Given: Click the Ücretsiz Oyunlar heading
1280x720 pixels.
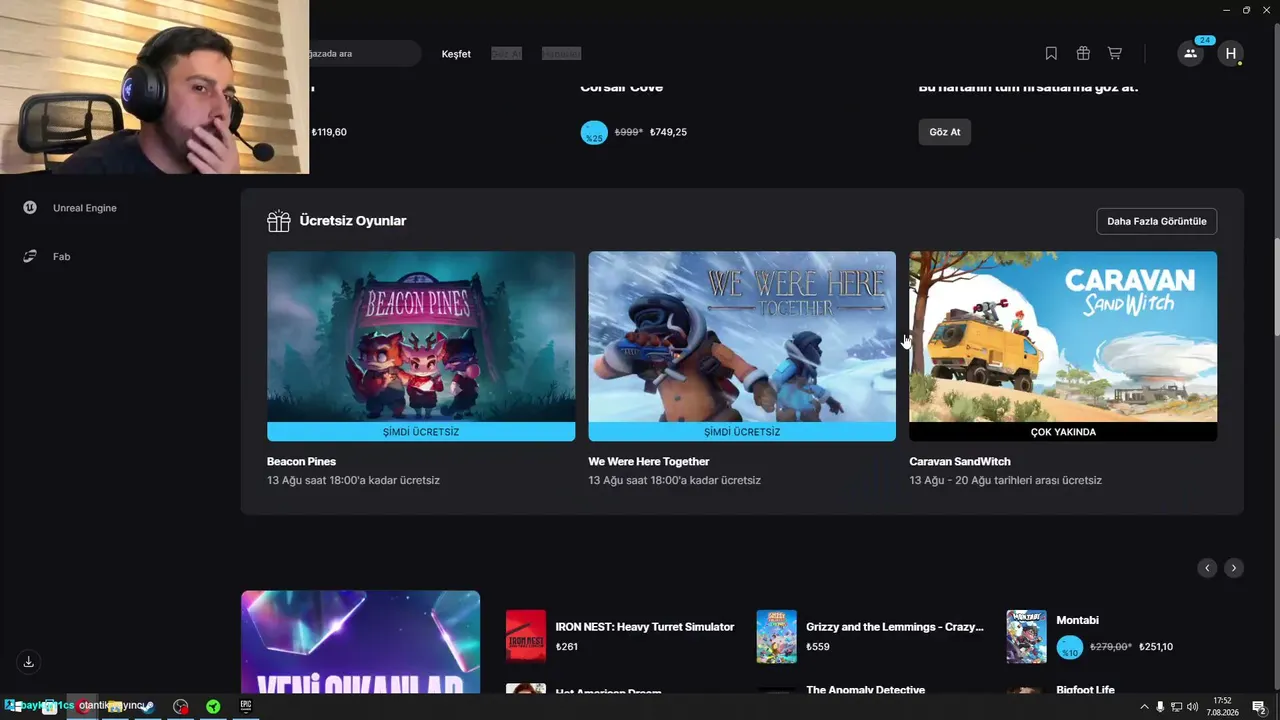Looking at the screenshot, I should 353,221.
